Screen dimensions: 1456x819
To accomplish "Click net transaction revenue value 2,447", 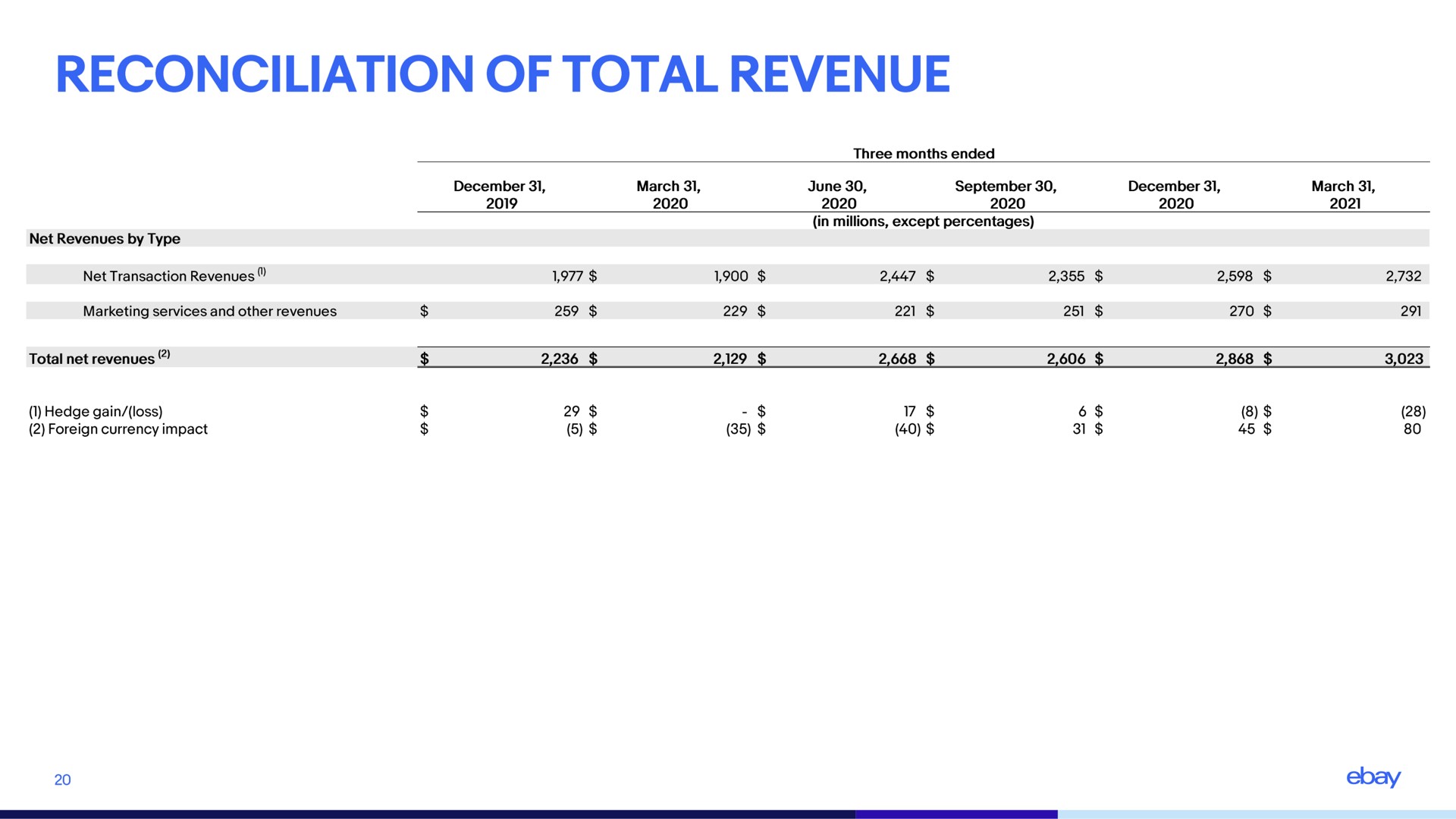I will coord(898,276).
